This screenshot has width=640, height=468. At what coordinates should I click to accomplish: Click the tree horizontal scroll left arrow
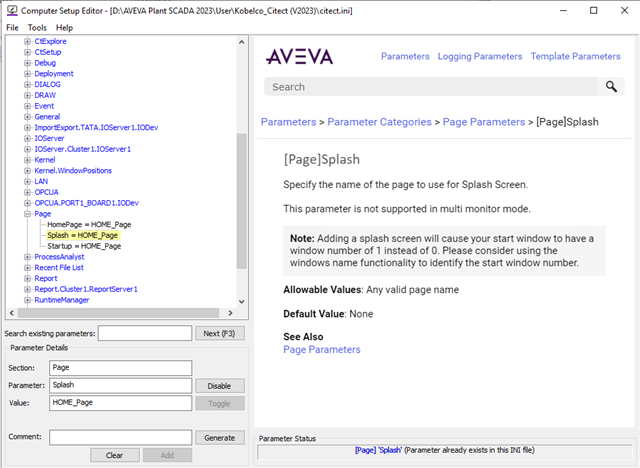(12, 313)
